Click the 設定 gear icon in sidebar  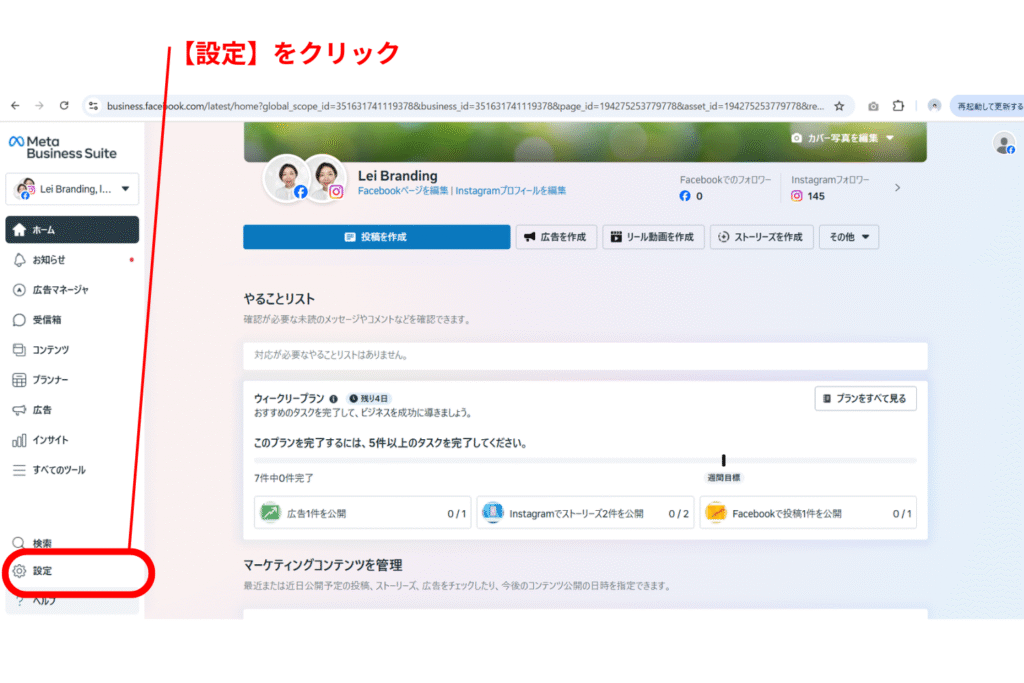coord(19,571)
